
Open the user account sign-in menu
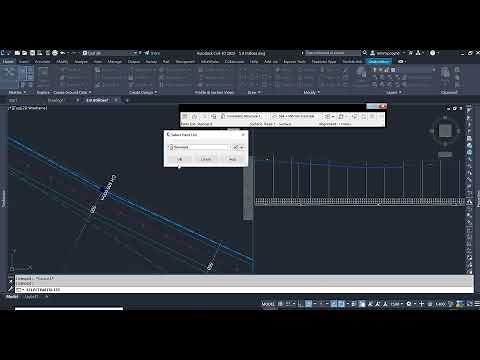(x=387, y=53)
